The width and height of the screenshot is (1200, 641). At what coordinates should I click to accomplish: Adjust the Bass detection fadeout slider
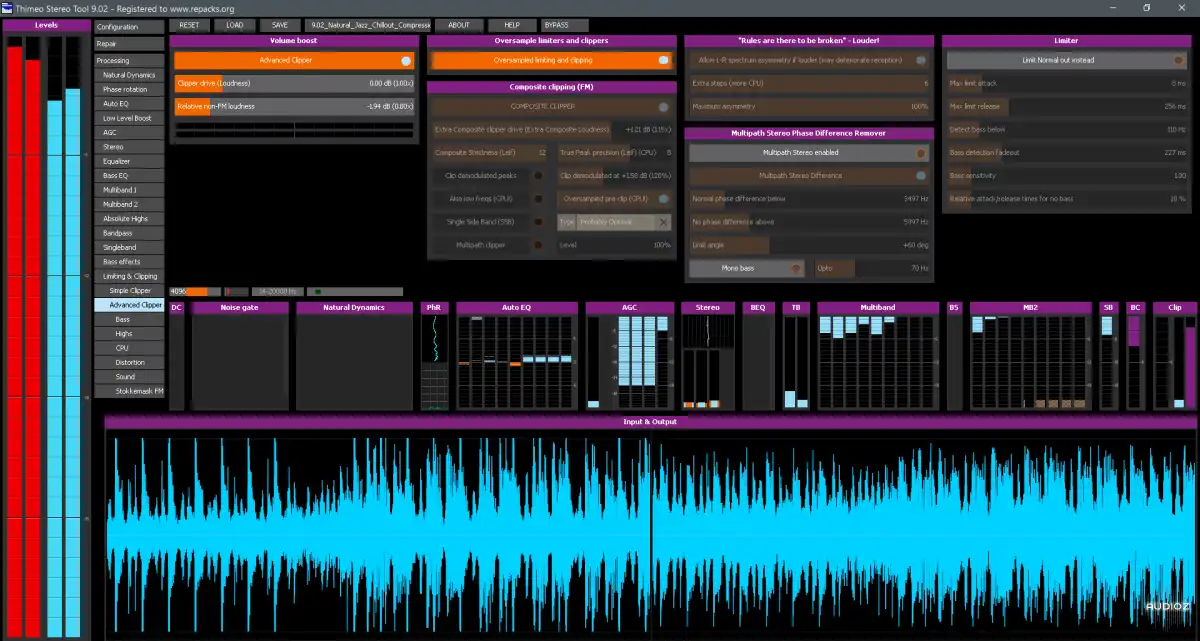click(x=1069, y=153)
